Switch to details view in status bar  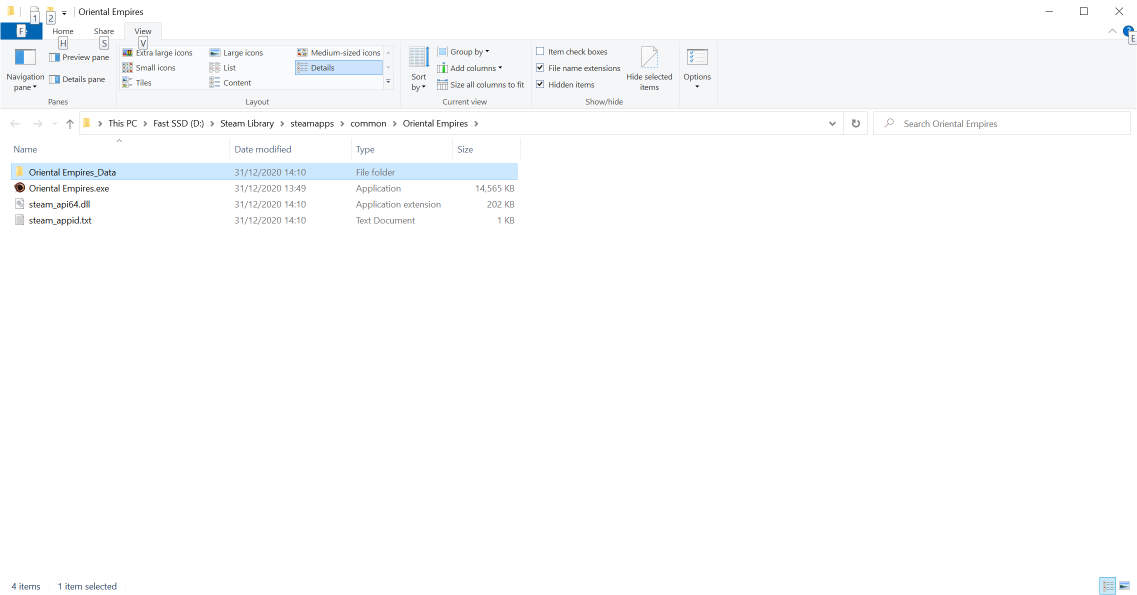[x=1107, y=586]
